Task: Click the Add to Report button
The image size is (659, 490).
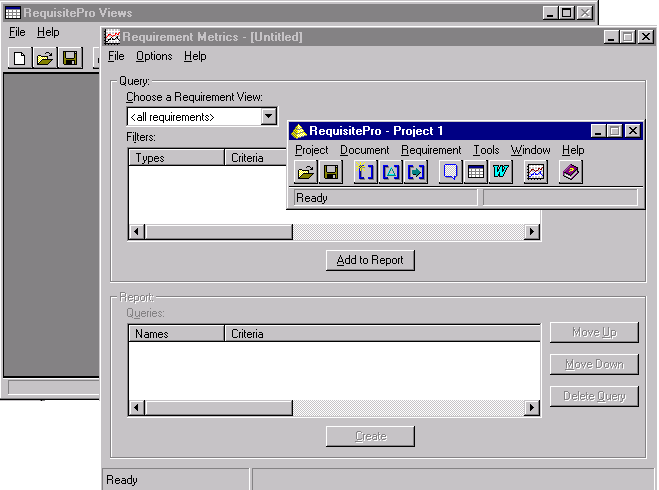Action: 370,260
